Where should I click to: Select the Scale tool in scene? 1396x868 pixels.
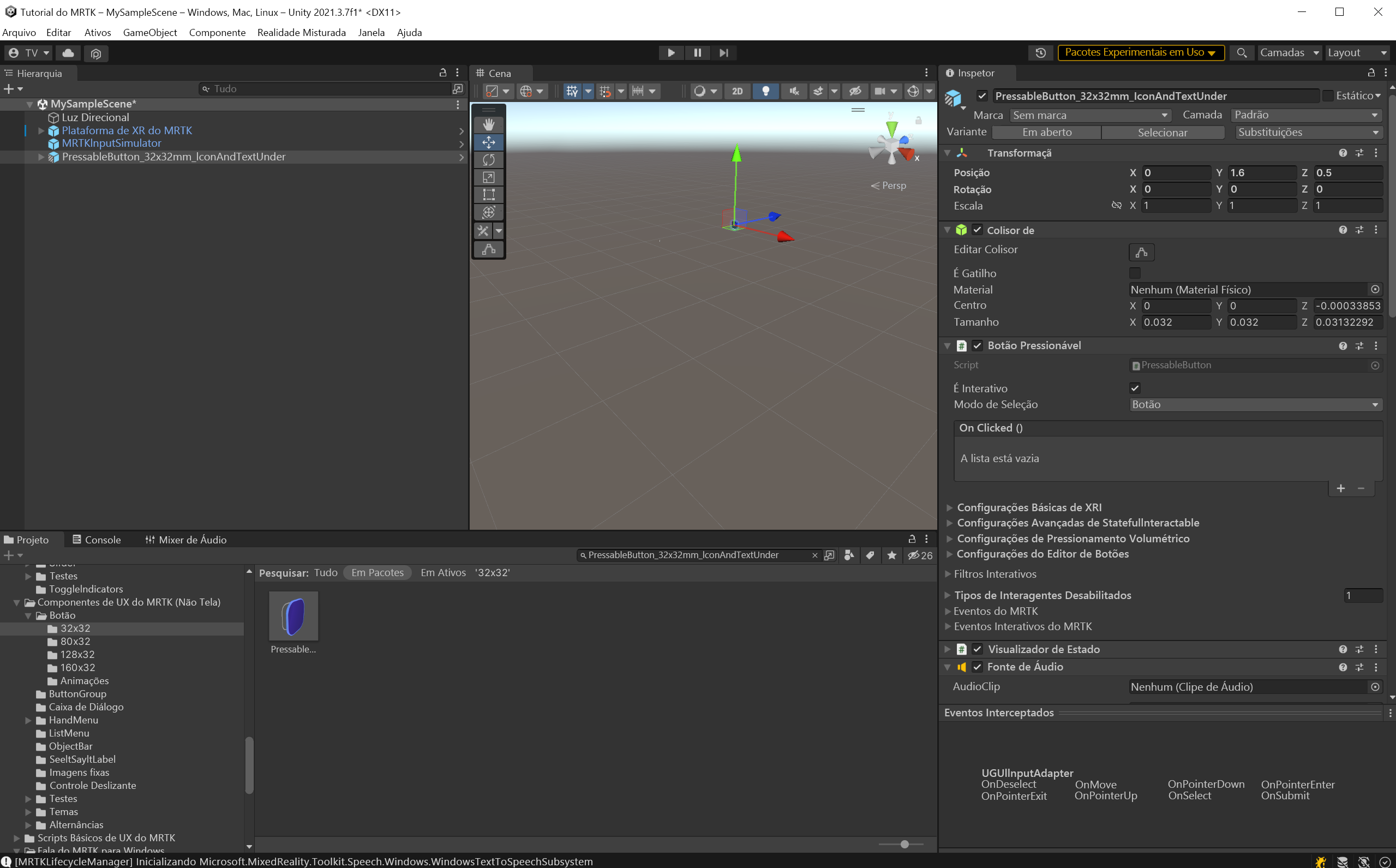click(488, 177)
